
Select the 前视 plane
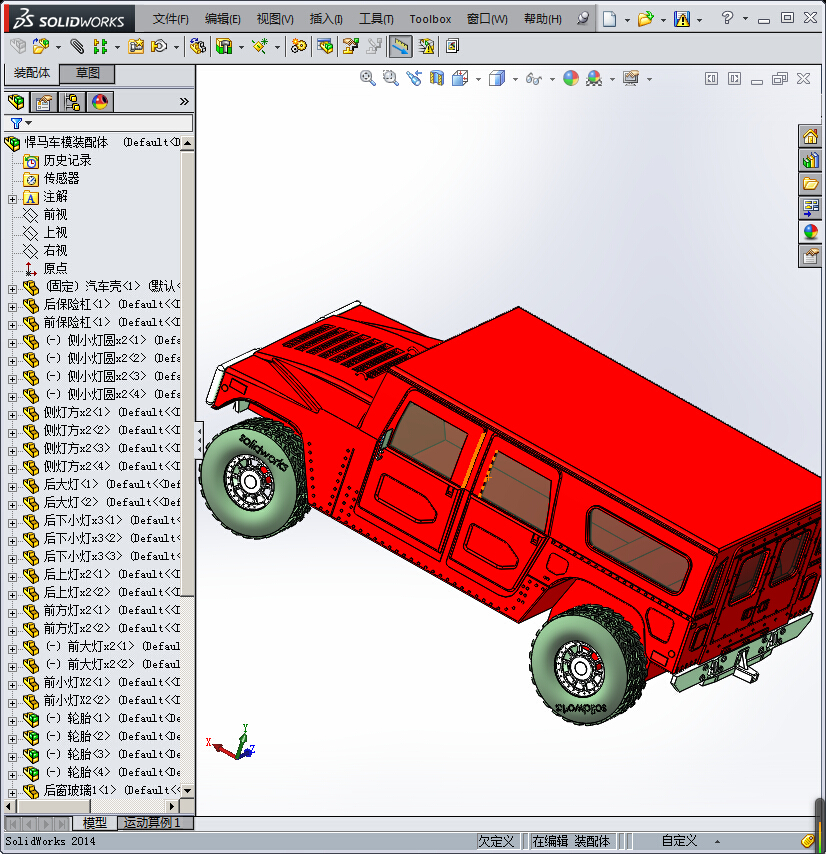(56, 214)
